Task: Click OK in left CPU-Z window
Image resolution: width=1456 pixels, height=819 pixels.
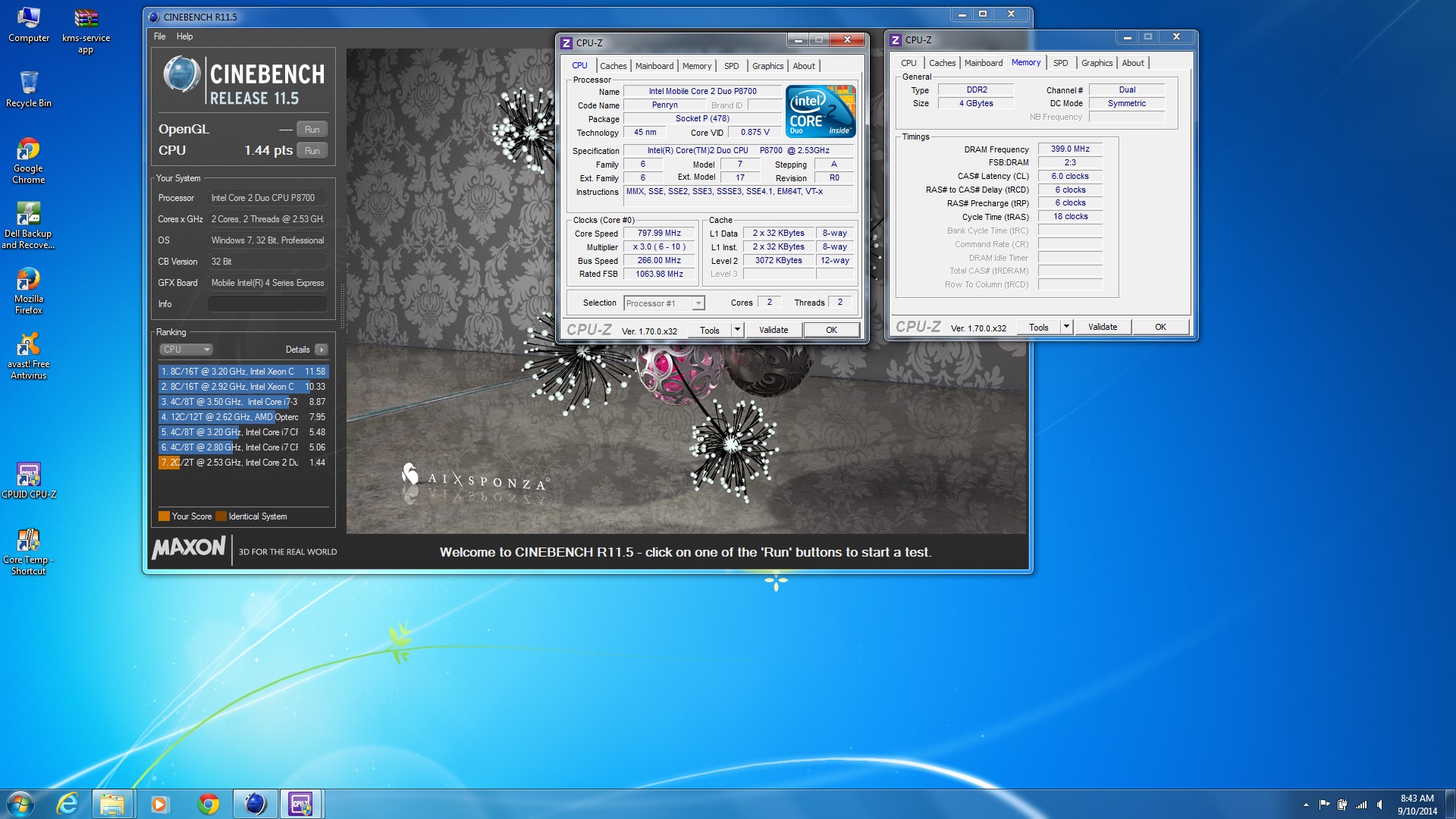Action: click(831, 330)
